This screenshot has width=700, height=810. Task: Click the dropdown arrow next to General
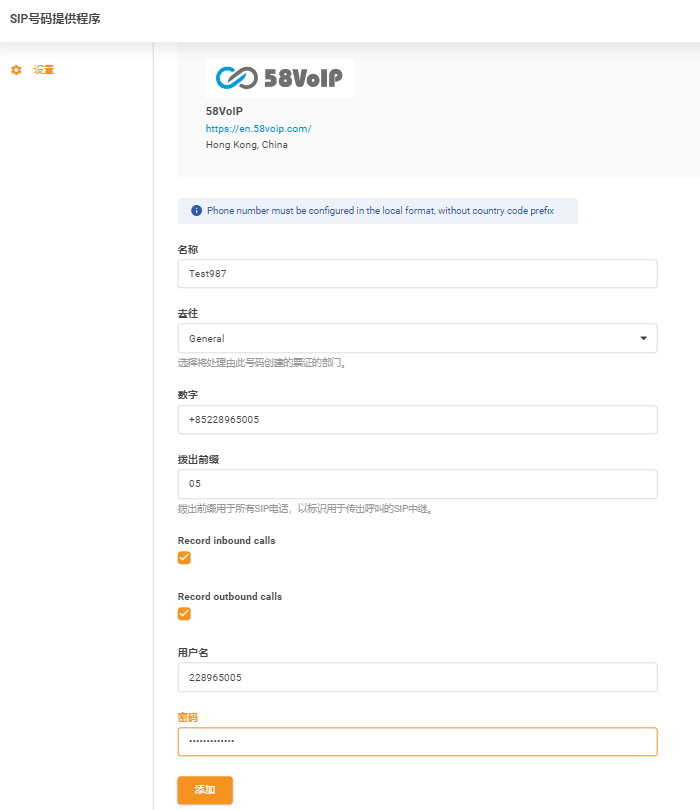(643, 338)
